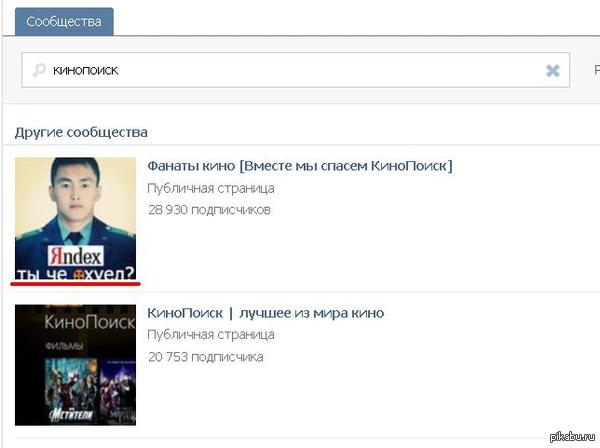Open КиноПоиск | лучшее из мира кино link
This screenshot has height=448, width=600.
coord(265,313)
